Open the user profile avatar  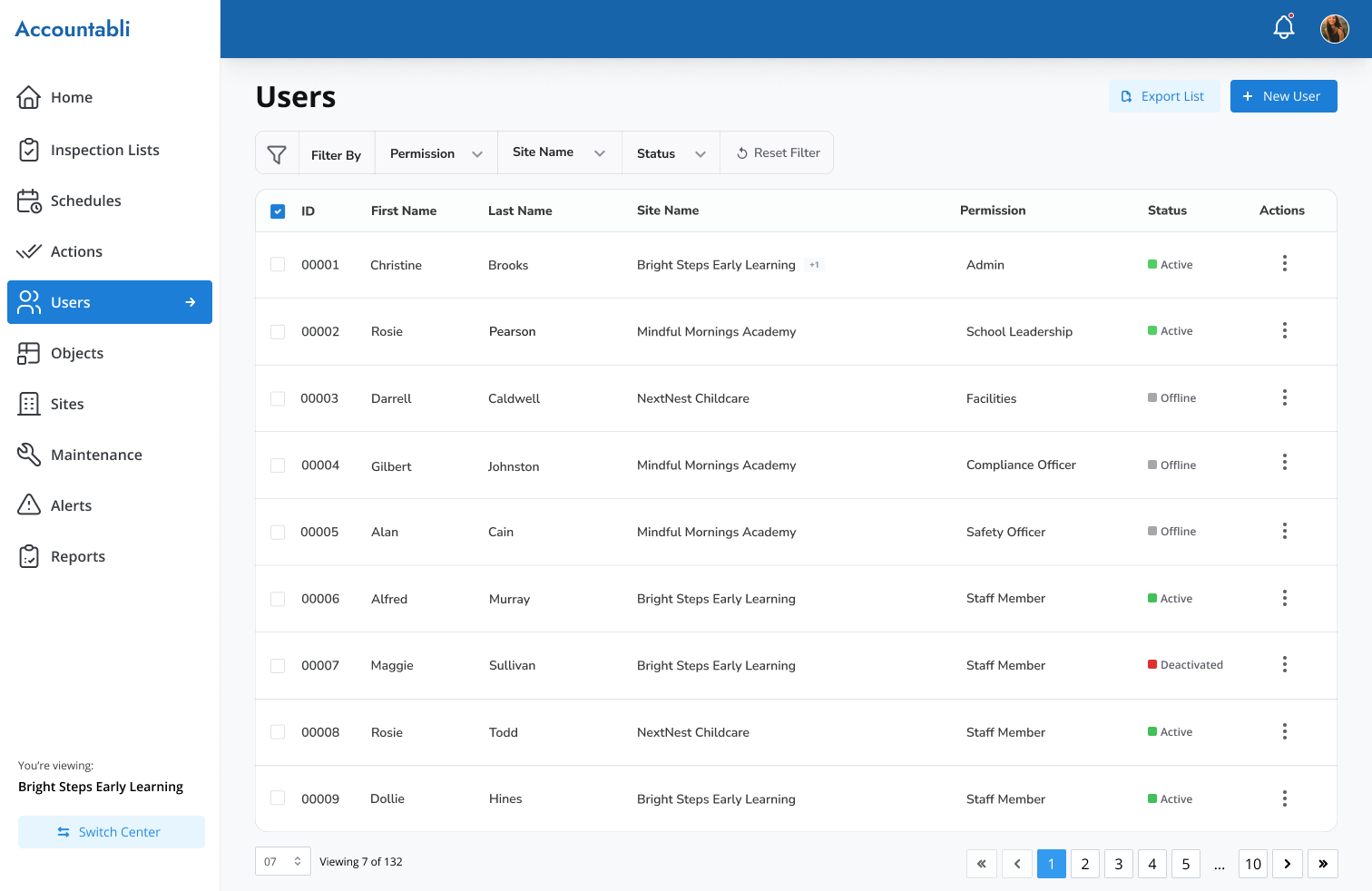pos(1335,29)
